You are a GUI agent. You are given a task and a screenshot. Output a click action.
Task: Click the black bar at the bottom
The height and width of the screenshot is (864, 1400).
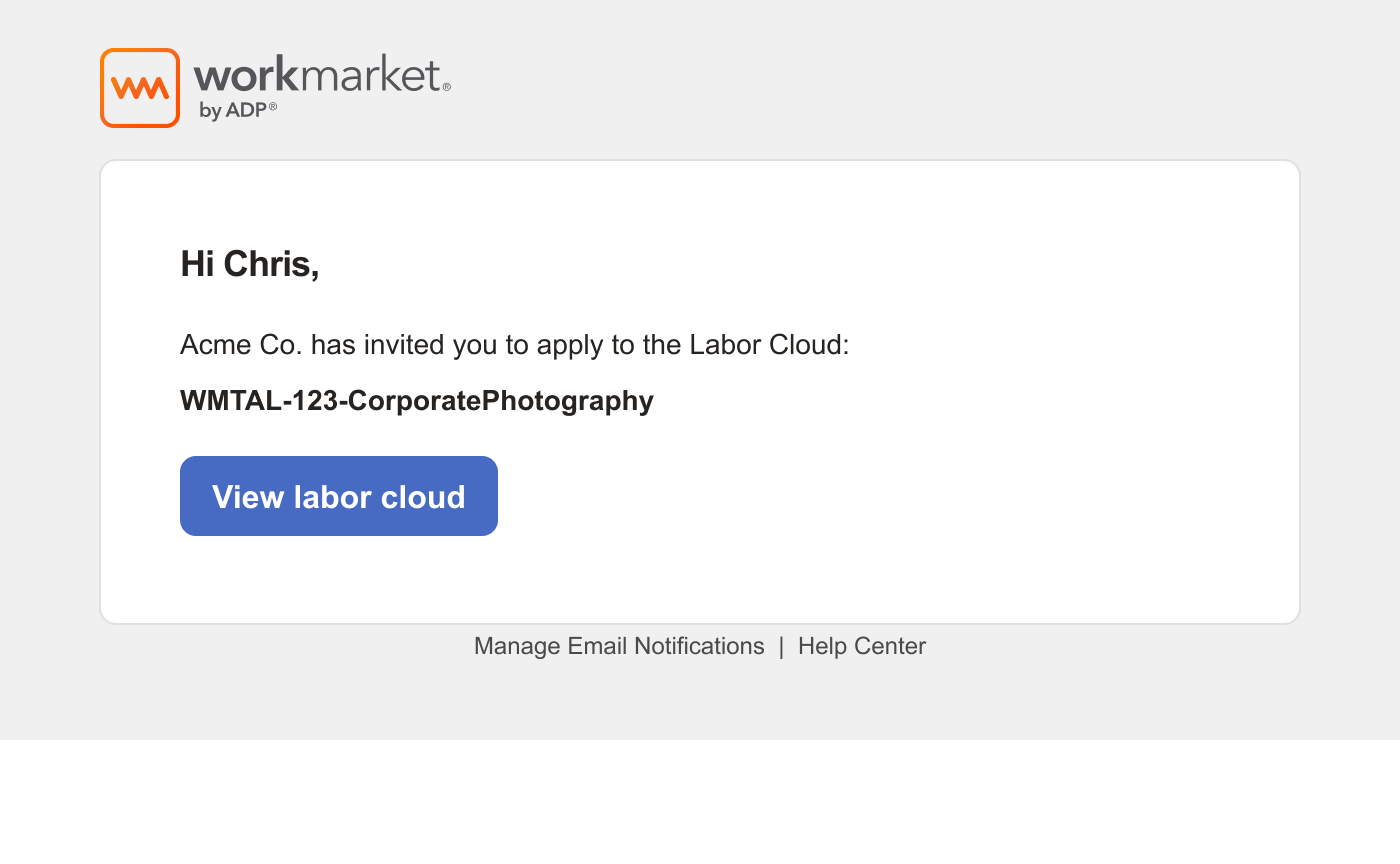point(700,802)
